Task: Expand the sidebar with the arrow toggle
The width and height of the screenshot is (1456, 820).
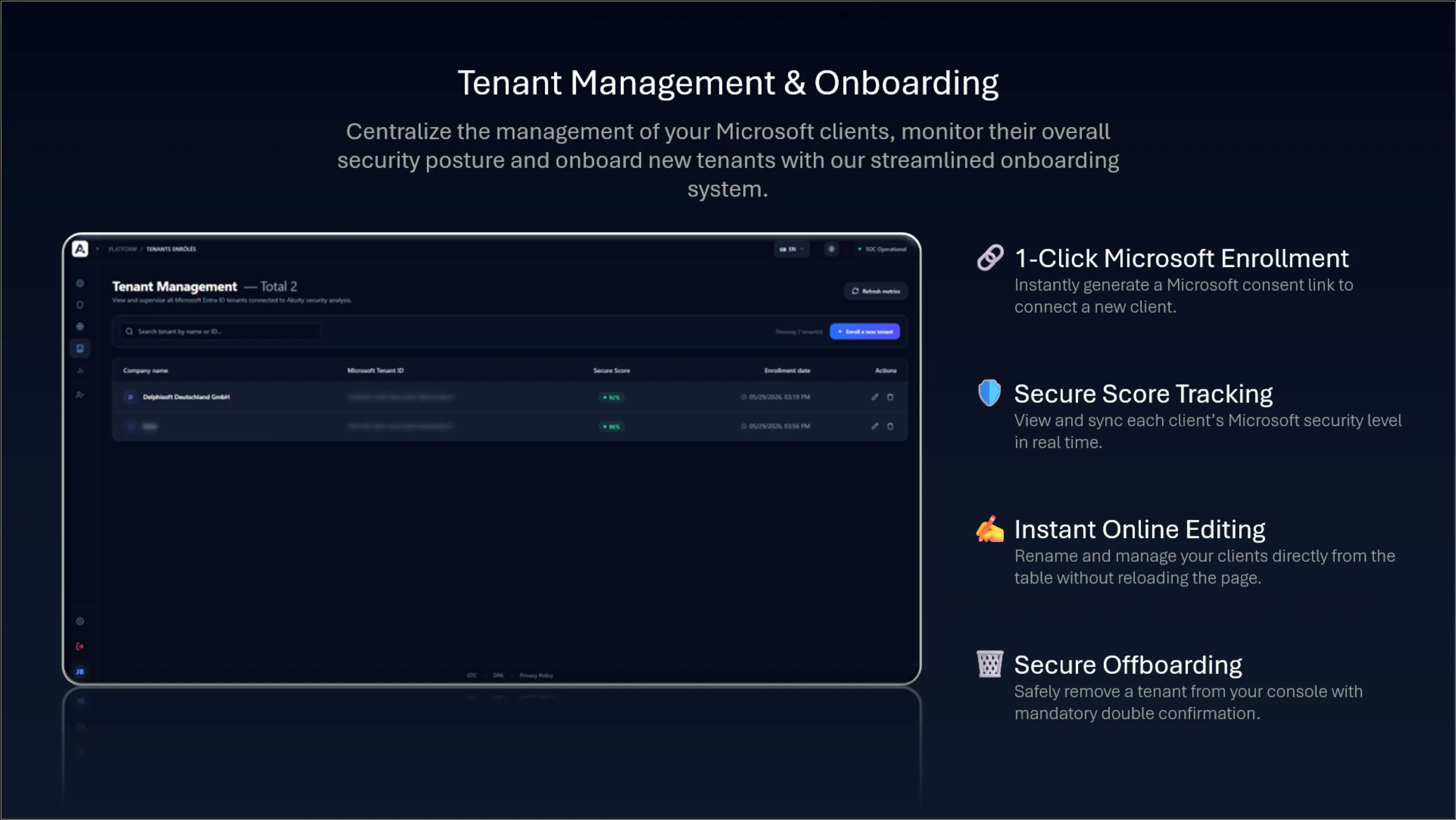Action: (x=97, y=249)
